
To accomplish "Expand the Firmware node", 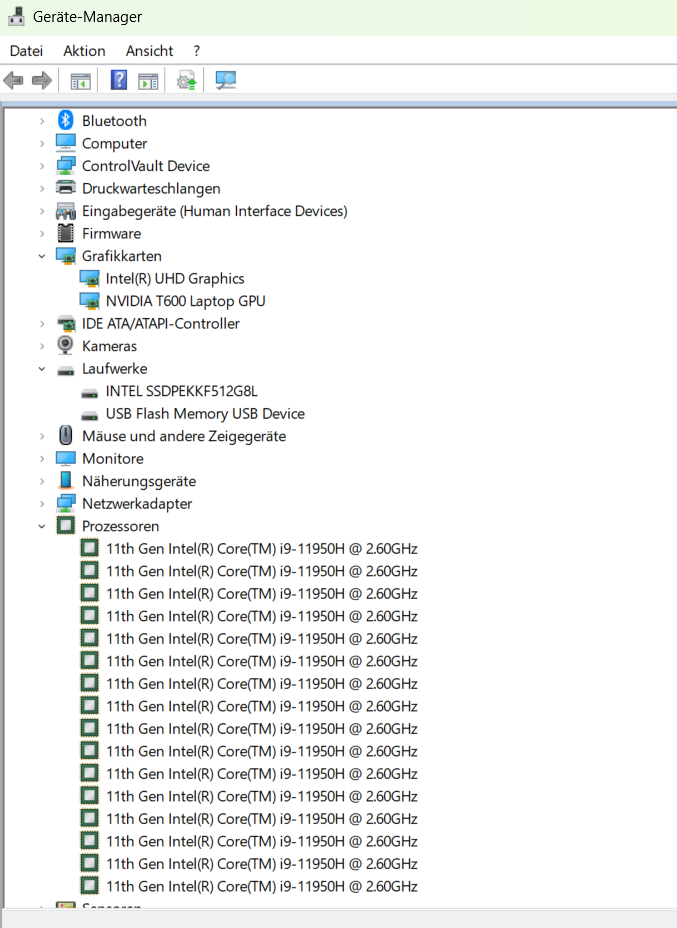I will tap(41, 233).
